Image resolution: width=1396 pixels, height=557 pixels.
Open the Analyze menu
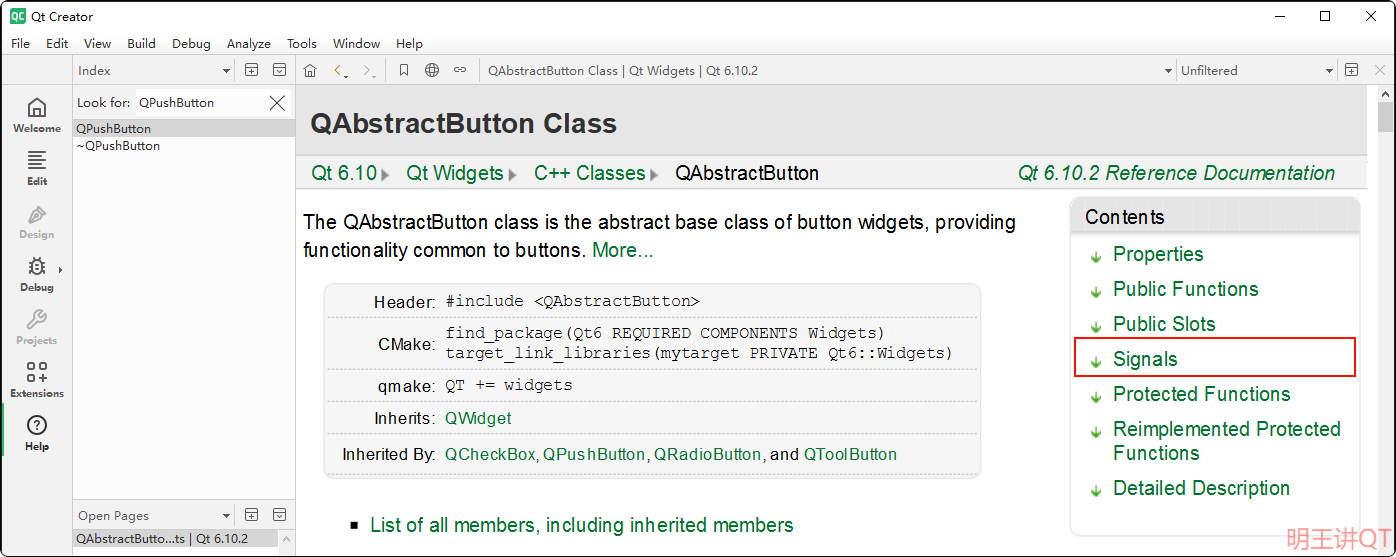click(249, 43)
